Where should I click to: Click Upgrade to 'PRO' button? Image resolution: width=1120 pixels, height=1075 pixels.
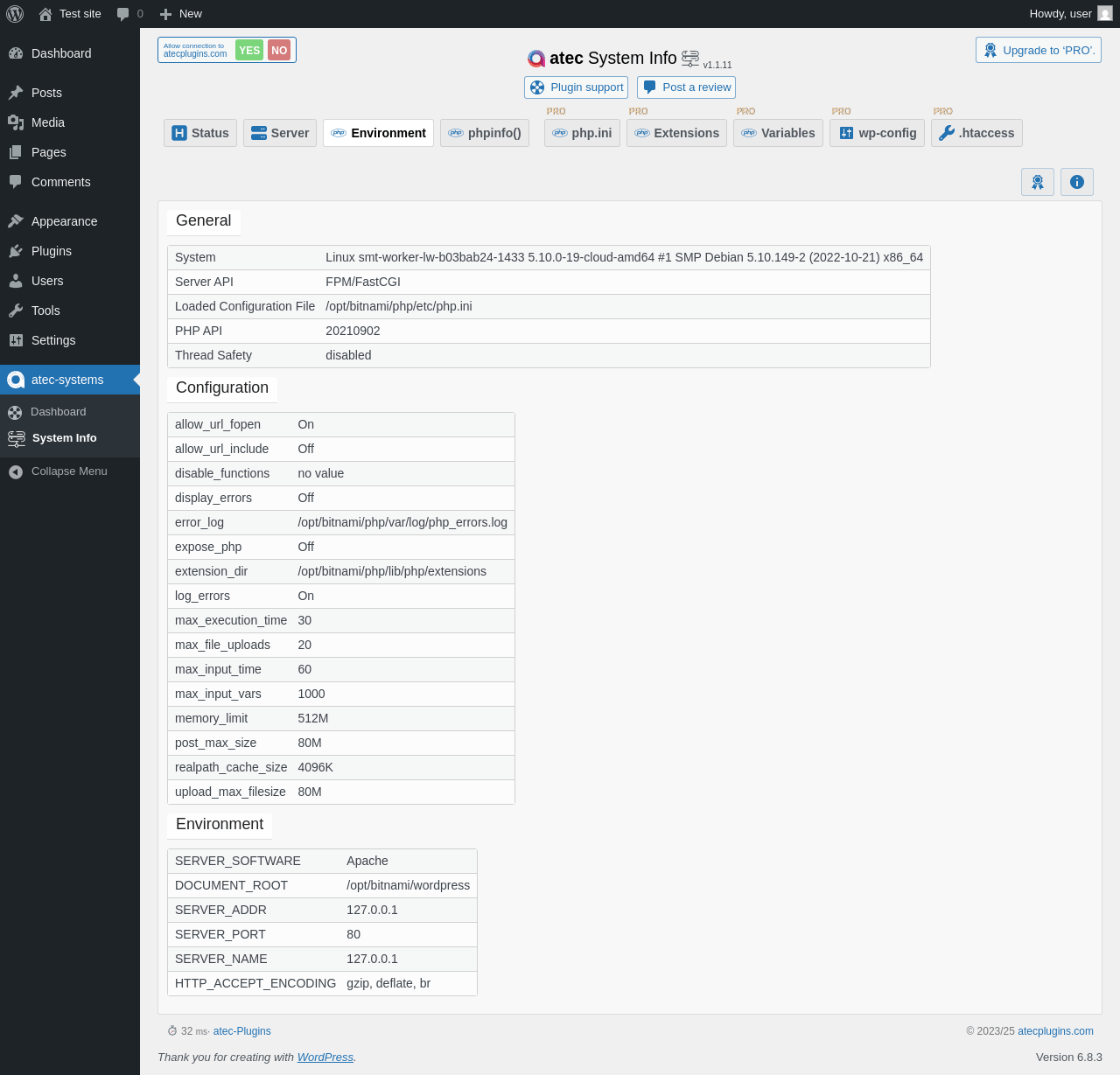(x=1038, y=51)
